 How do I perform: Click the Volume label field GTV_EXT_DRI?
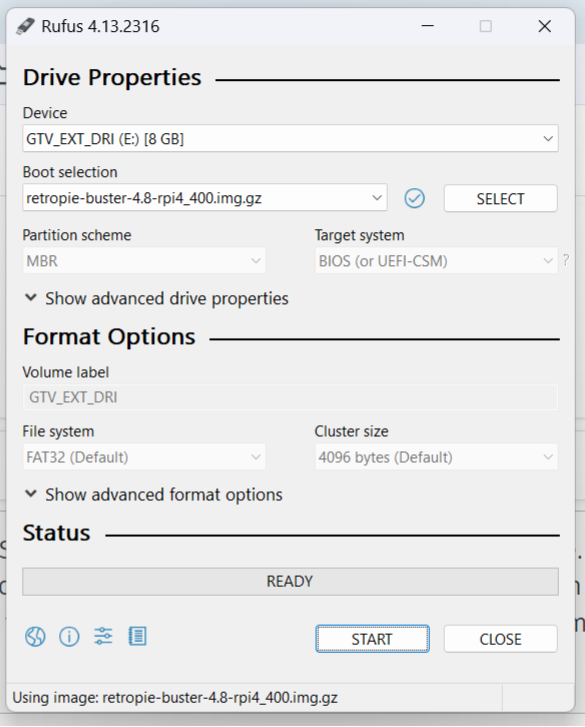(x=290, y=397)
